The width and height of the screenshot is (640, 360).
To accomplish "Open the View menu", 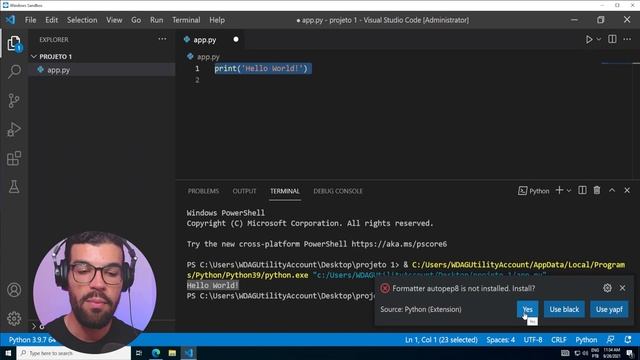I will tap(114, 20).
